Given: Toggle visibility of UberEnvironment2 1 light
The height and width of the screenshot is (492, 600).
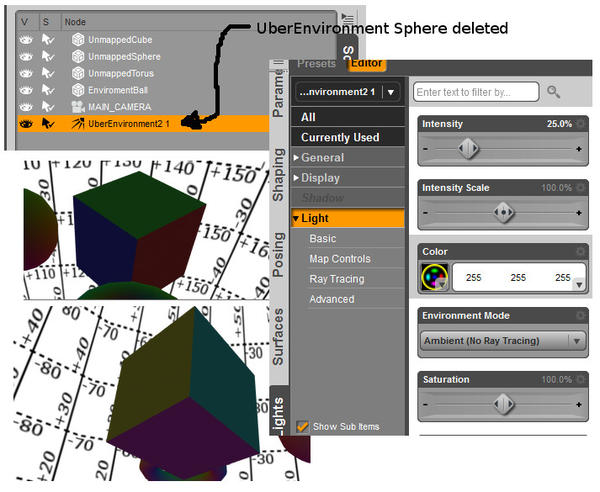Looking at the screenshot, I should [x=26, y=124].
